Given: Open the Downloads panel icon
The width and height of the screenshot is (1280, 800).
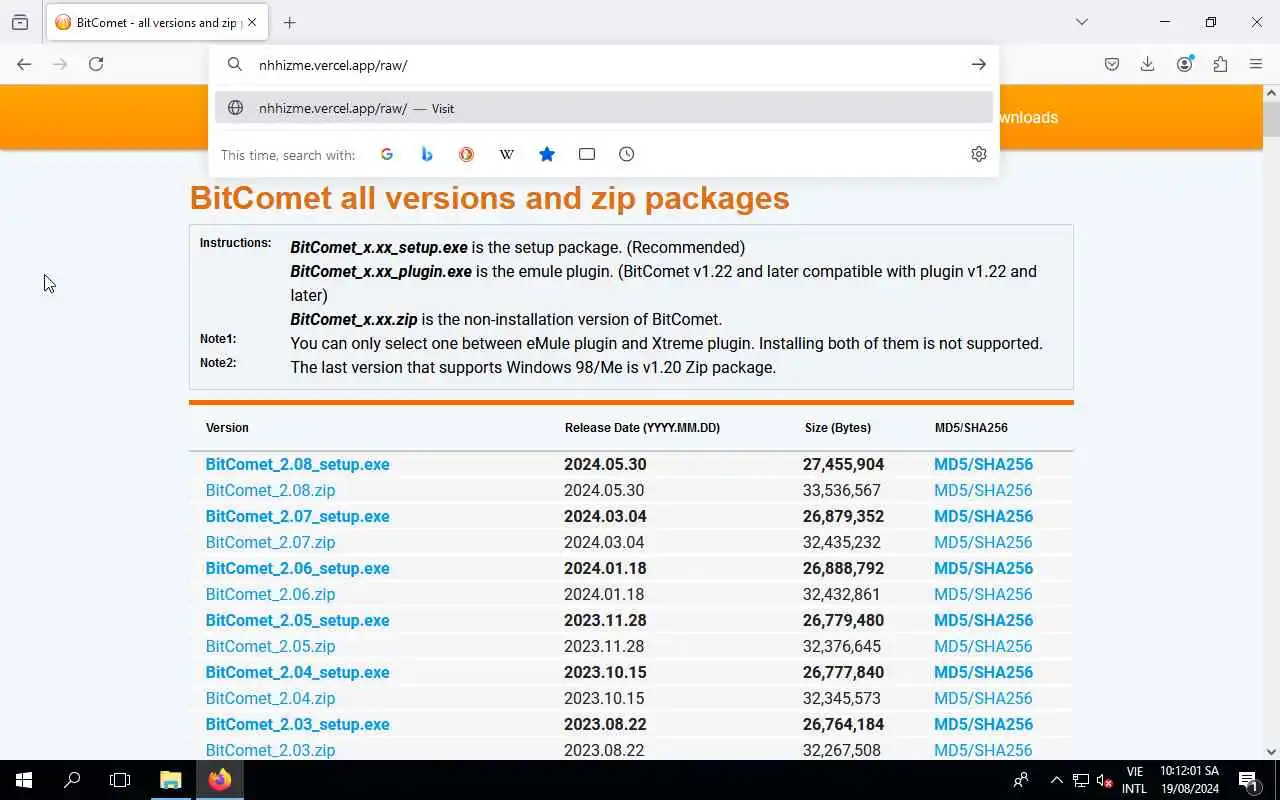Looking at the screenshot, I should (1148, 64).
